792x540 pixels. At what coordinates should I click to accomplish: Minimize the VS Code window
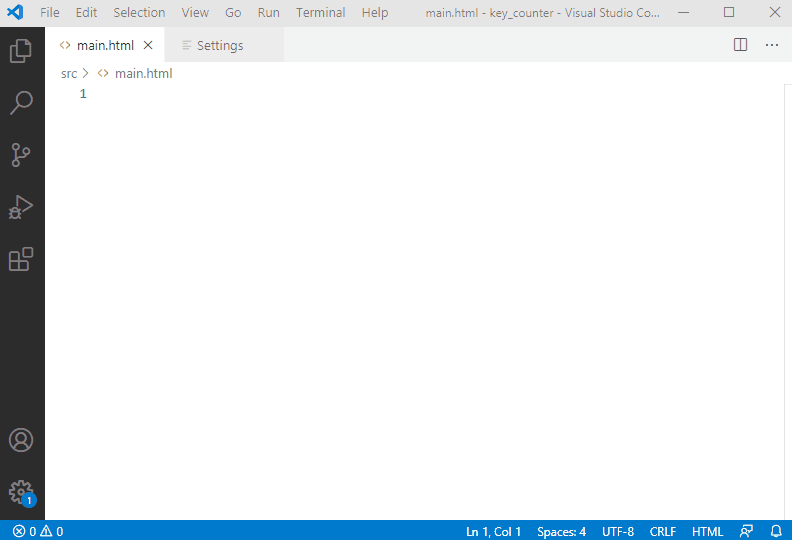(x=683, y=12)
